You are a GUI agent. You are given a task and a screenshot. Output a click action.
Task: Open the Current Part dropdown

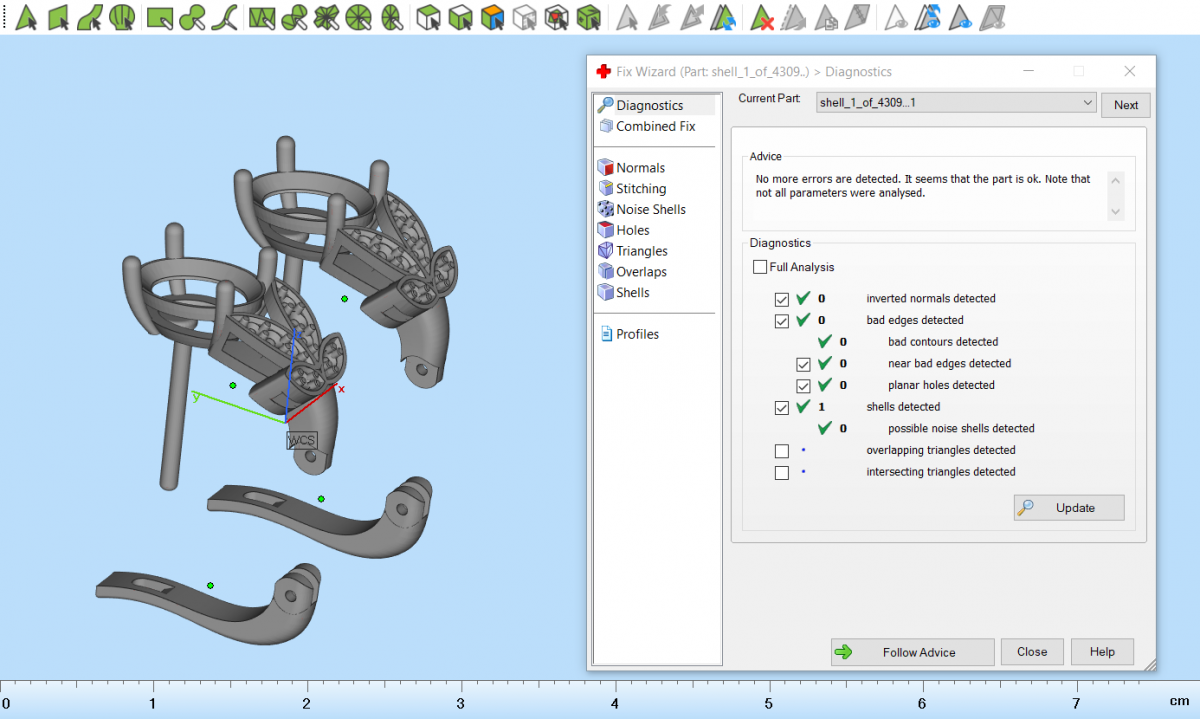pyautogui.click(x=1087, y=103)
